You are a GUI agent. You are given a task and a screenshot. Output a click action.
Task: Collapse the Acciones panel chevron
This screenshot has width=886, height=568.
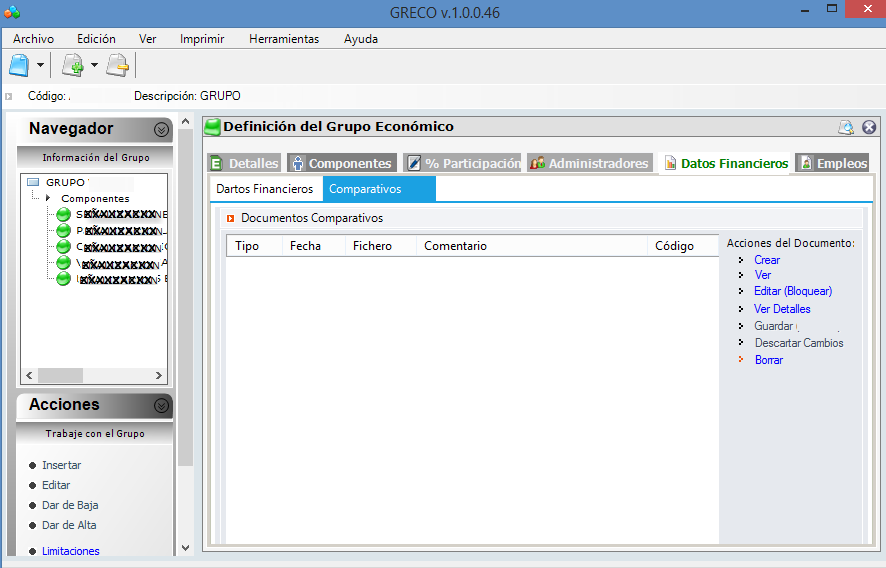click(161, 406)
